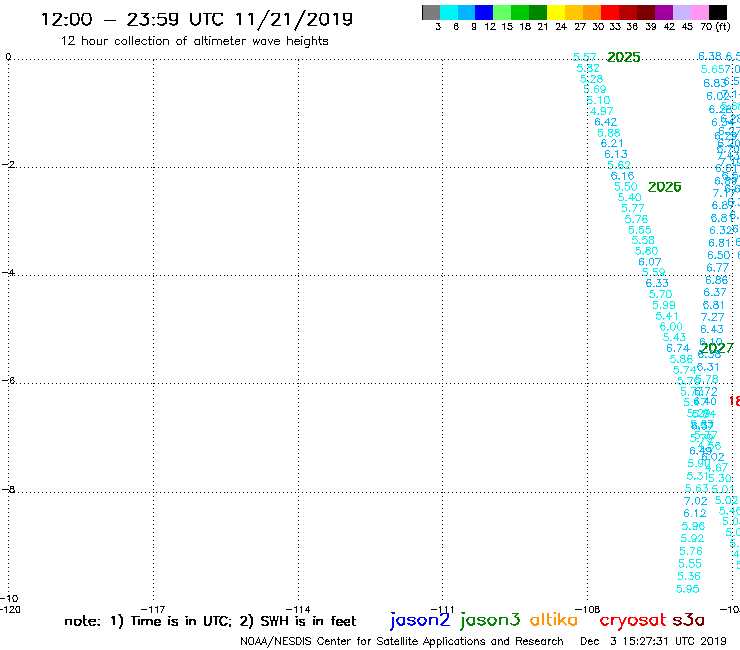Pick the light green legend swatch
Viewport: 740px width, 650px height.
[503, 12]
